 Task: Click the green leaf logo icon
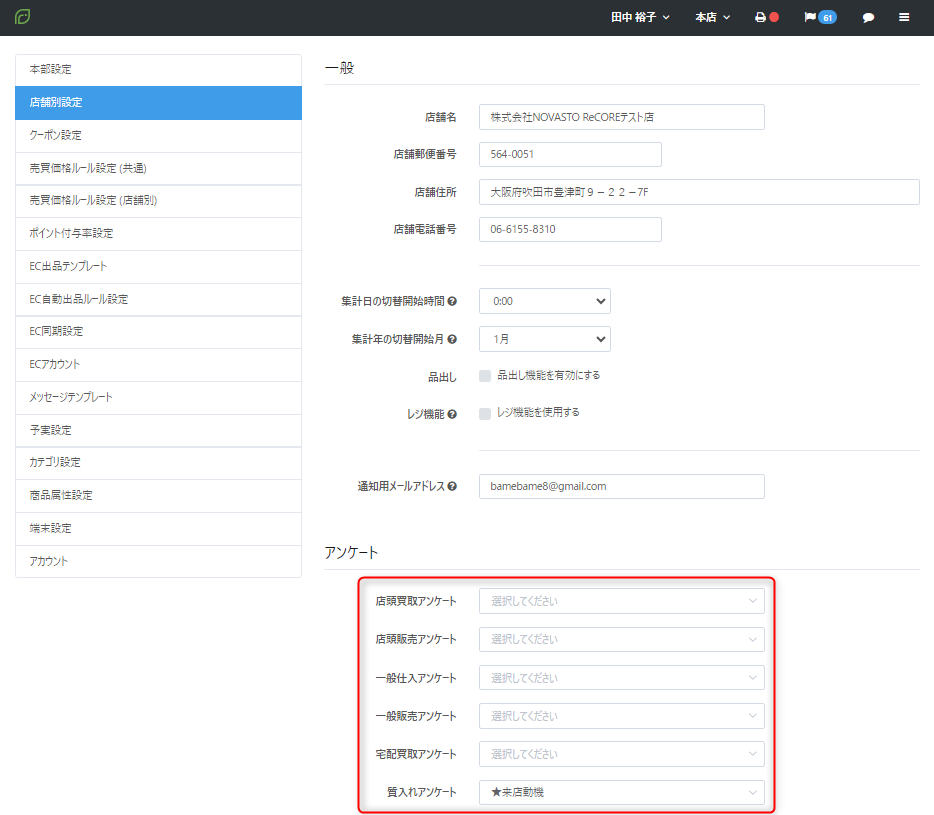23,17
